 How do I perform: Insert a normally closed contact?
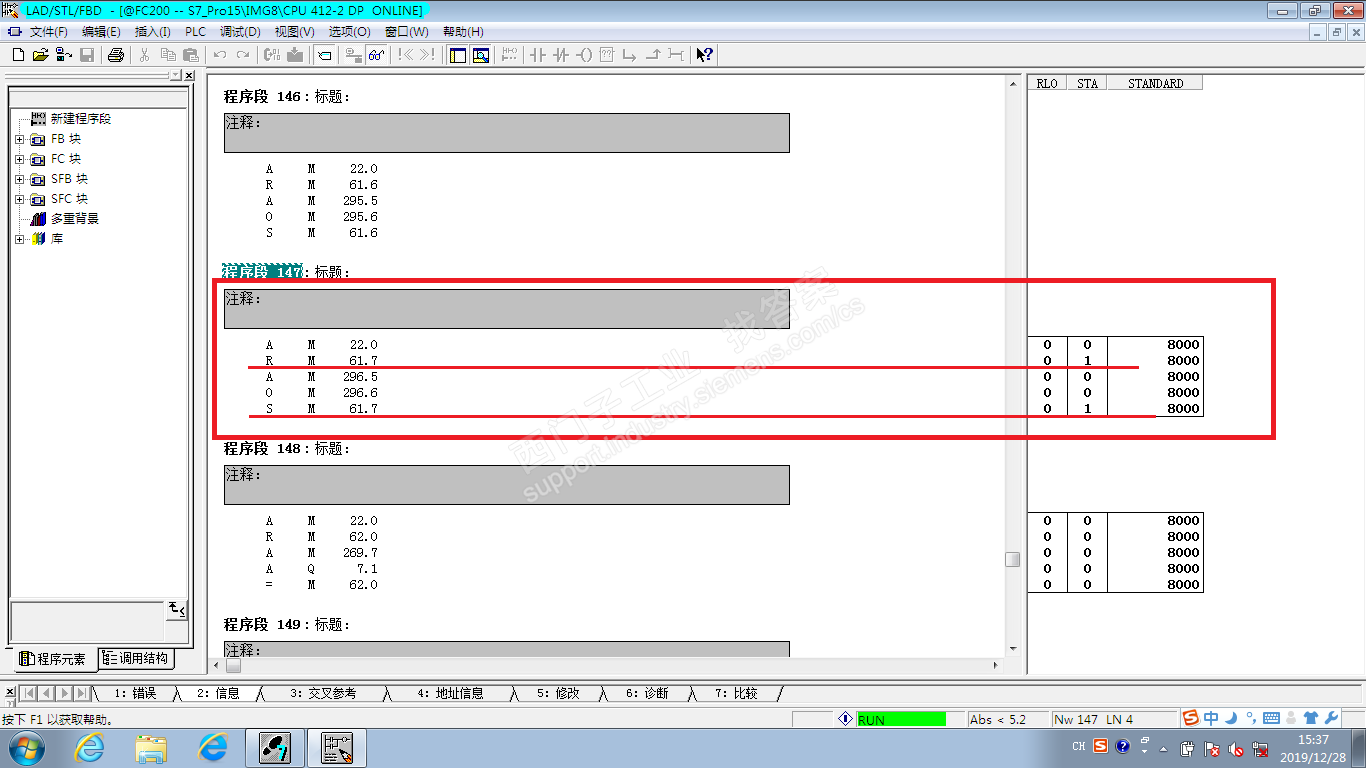(x=561, y=55)
